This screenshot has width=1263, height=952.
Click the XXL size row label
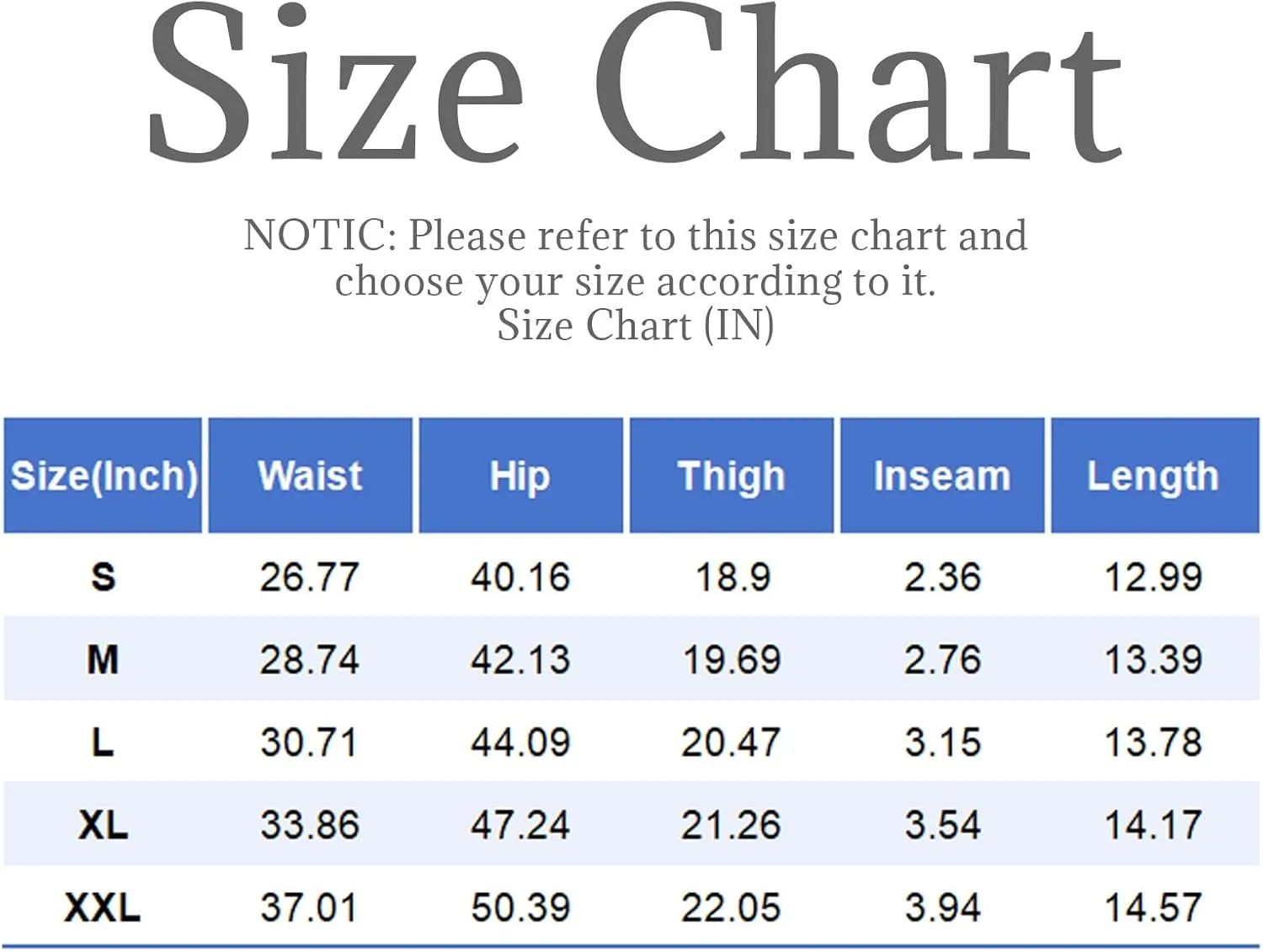pyautogui.click(x=103, y=907)
